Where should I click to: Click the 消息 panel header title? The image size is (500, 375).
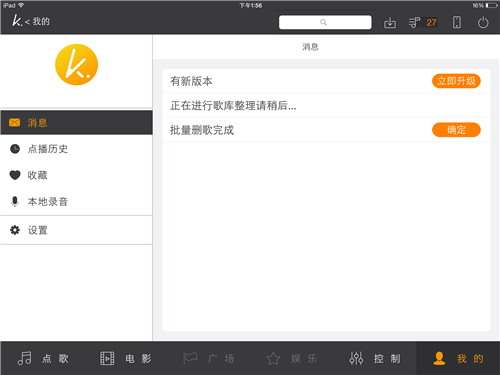[x=310, y=47]
